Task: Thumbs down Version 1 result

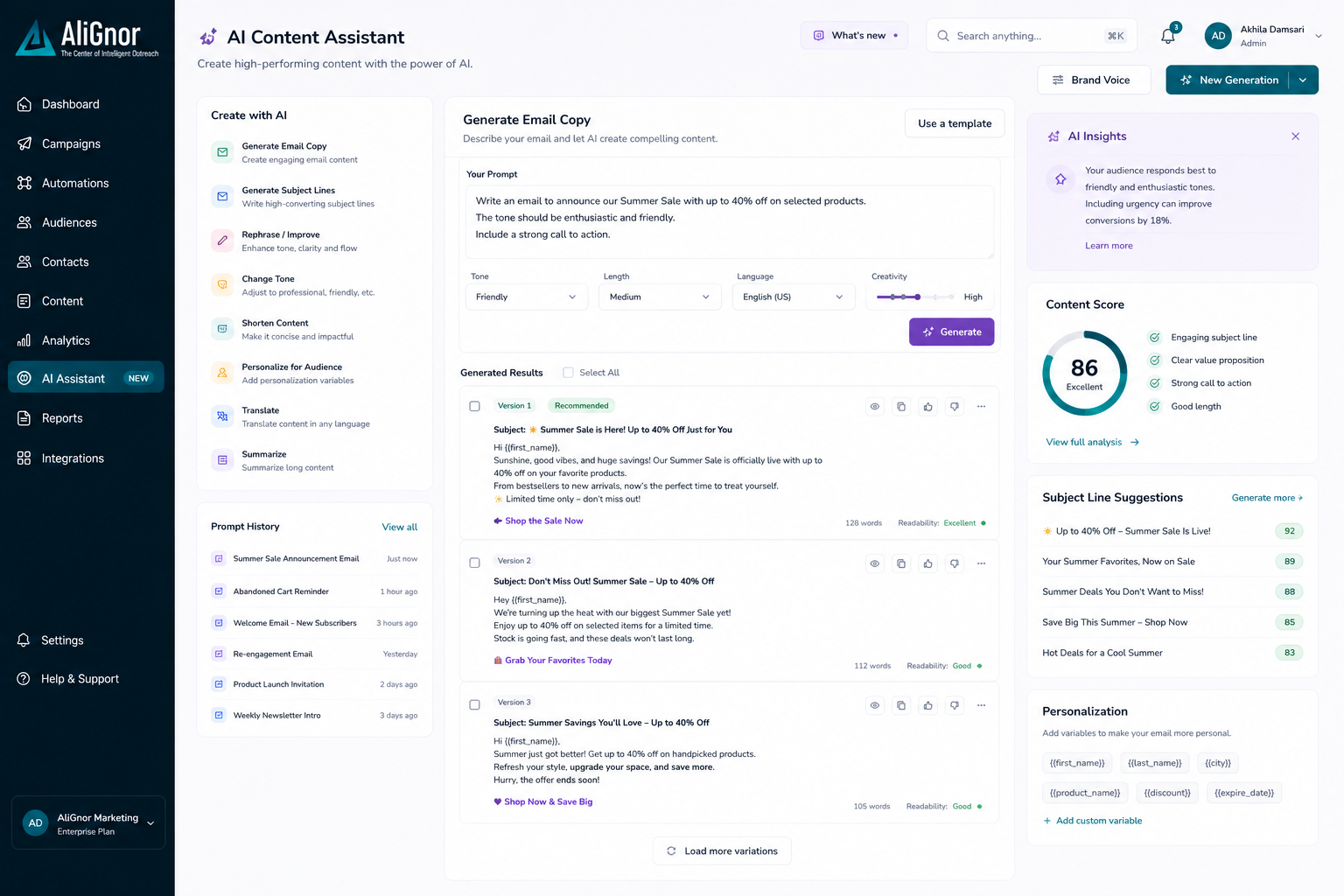Action: coord(955,406)
